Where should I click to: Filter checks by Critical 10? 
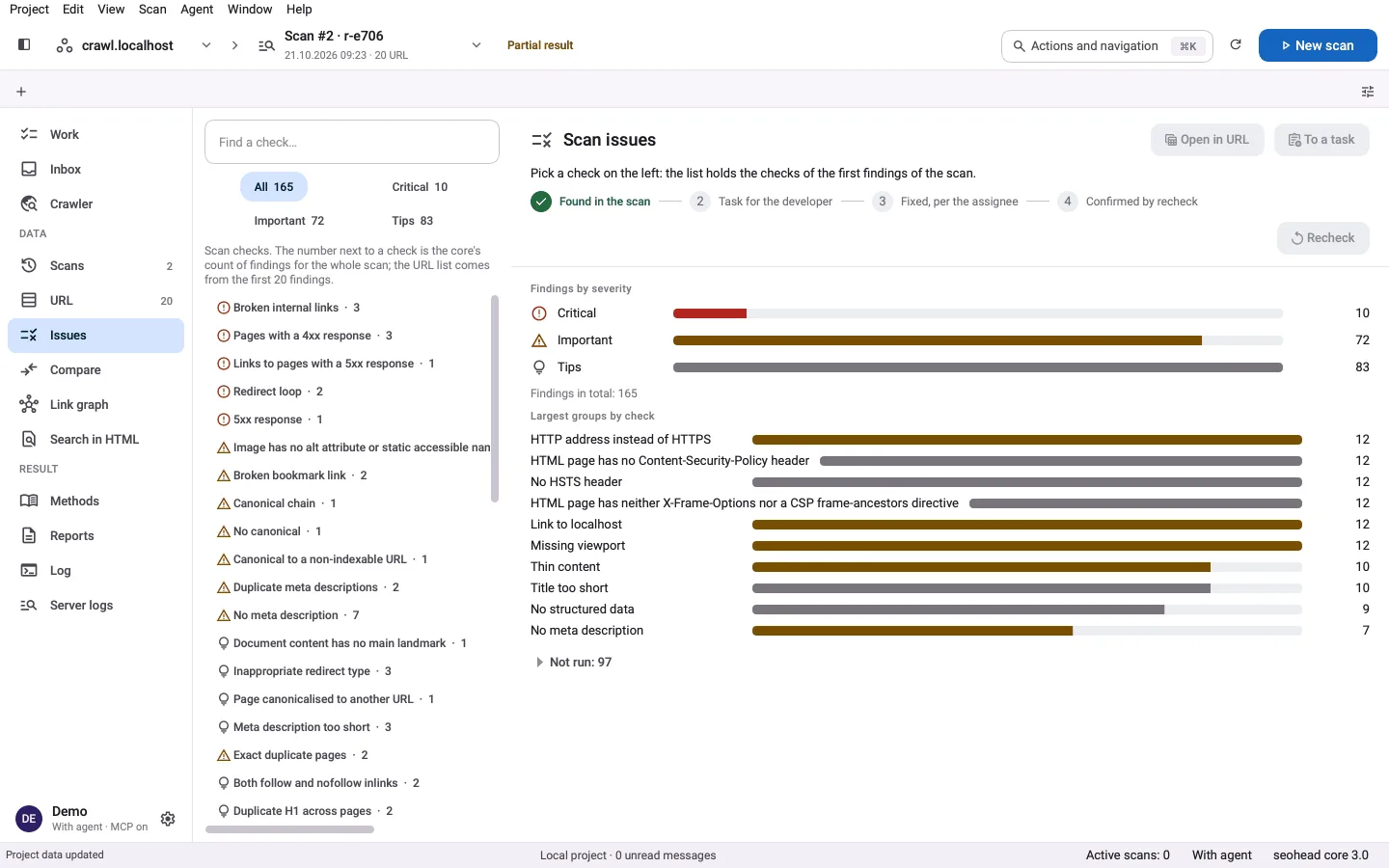(x=420, y=187)
